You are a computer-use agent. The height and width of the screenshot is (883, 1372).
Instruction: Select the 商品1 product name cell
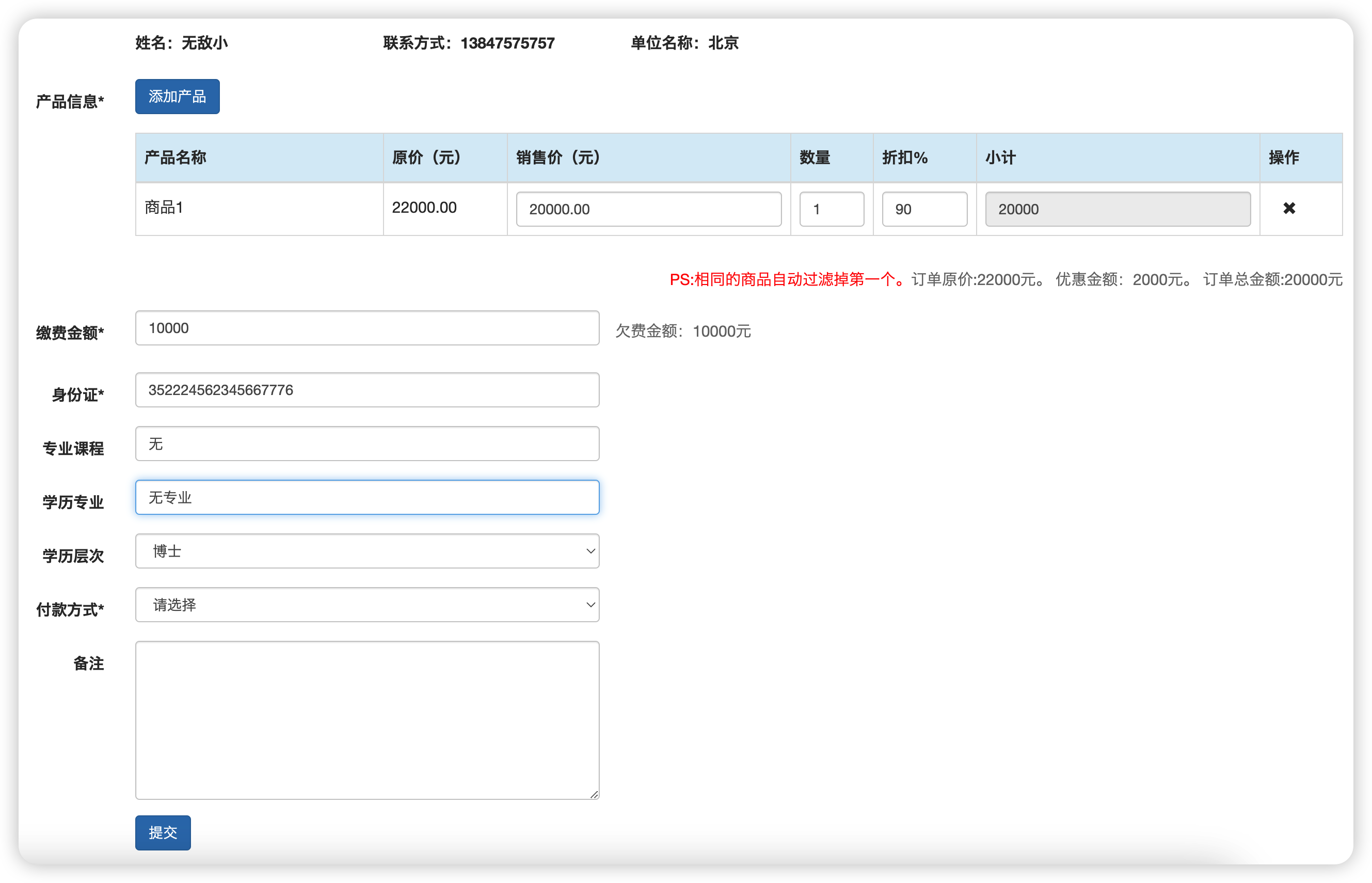click(x=259, y=209)
